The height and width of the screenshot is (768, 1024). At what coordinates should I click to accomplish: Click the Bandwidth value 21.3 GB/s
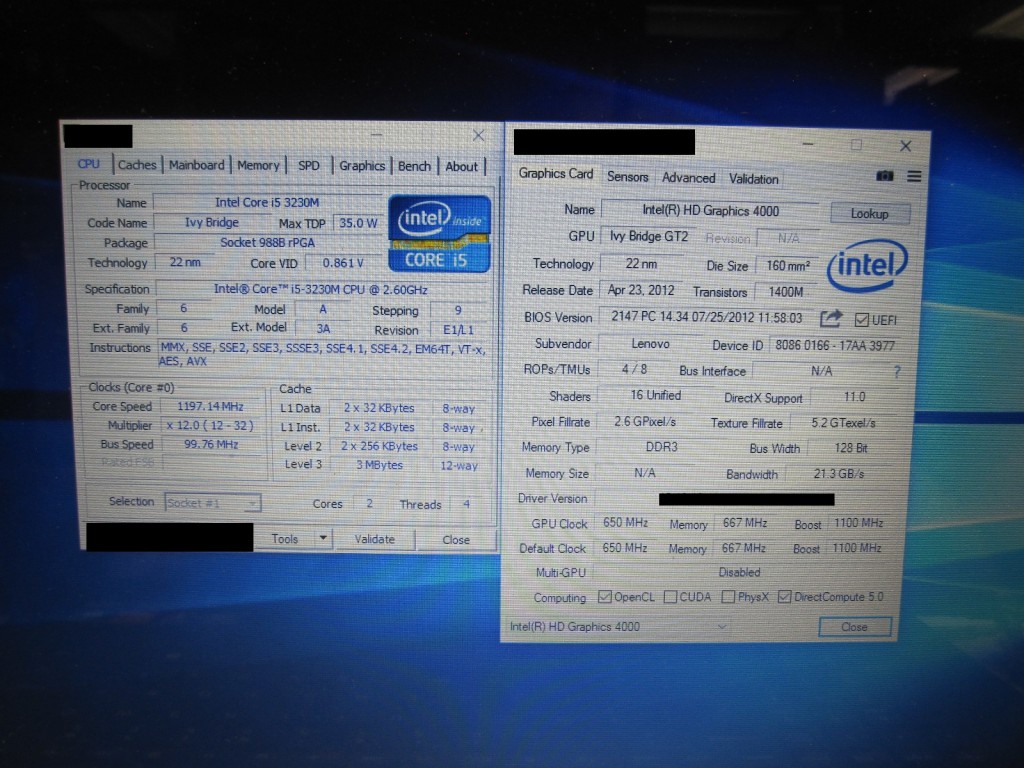[x=839, y=473]
